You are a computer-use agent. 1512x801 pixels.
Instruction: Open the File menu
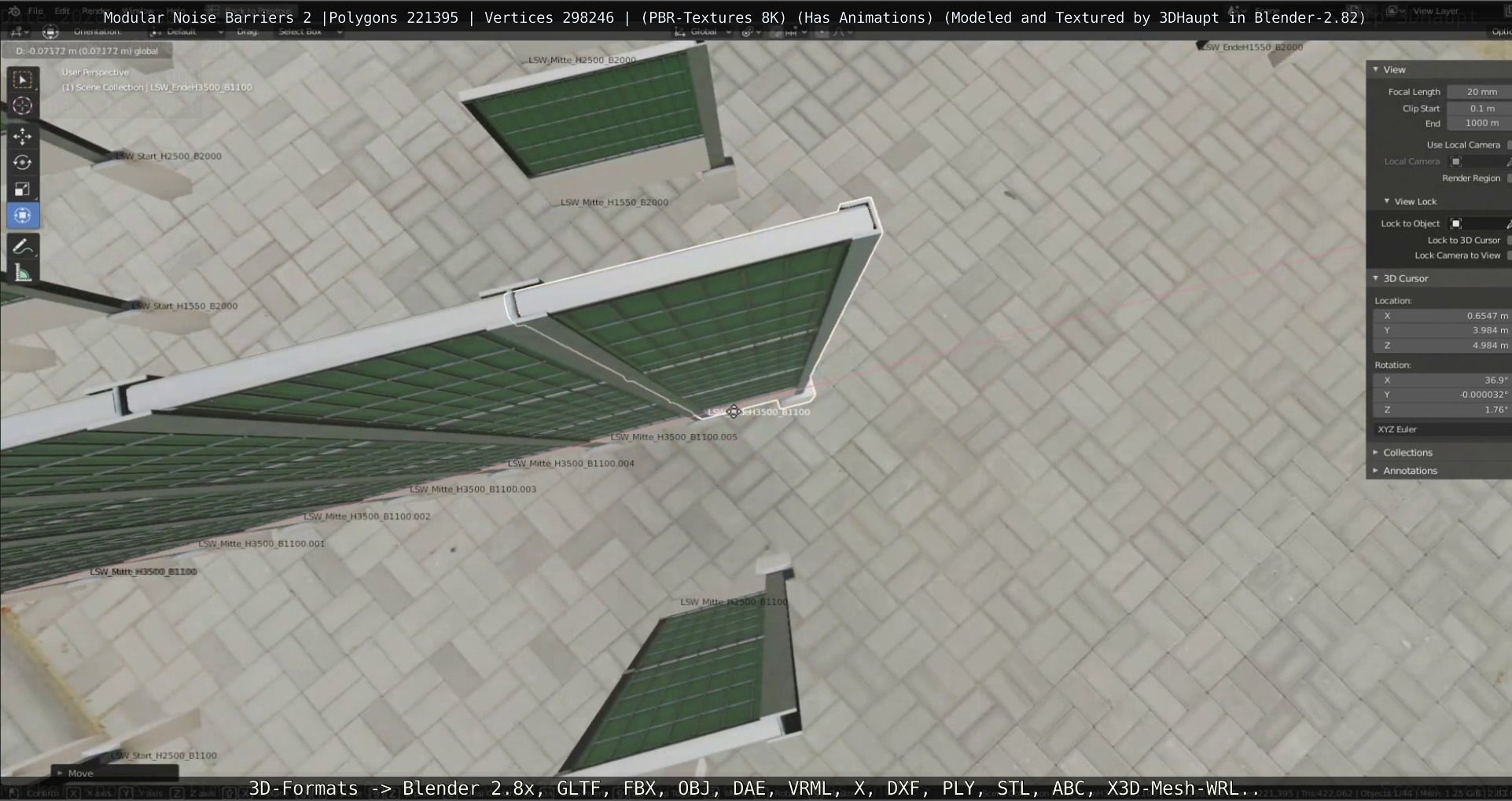tap(35, 11)
